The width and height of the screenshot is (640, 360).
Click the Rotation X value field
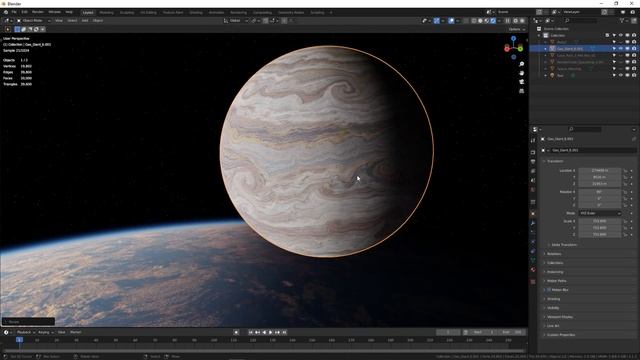pos(600,192)
